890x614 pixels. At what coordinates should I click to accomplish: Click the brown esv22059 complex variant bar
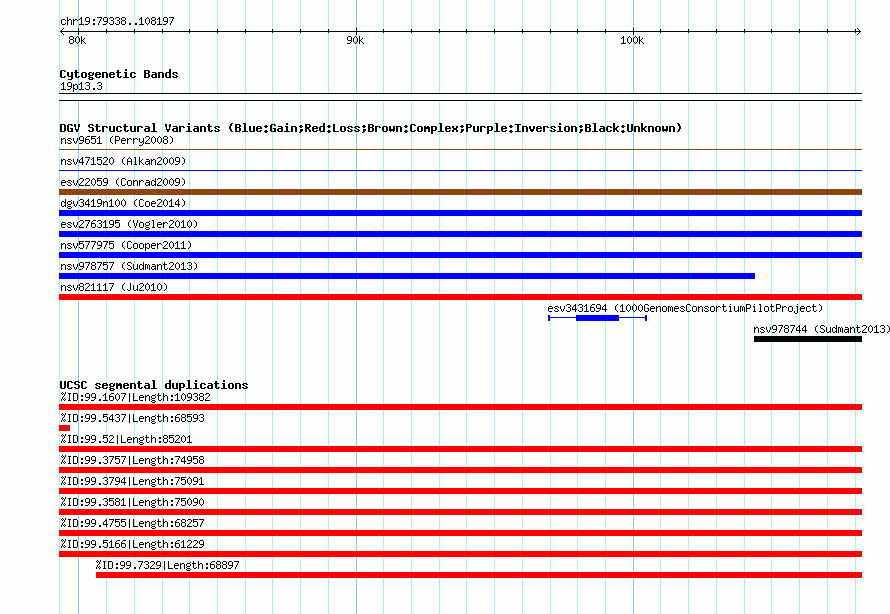(x=460, y=192)
